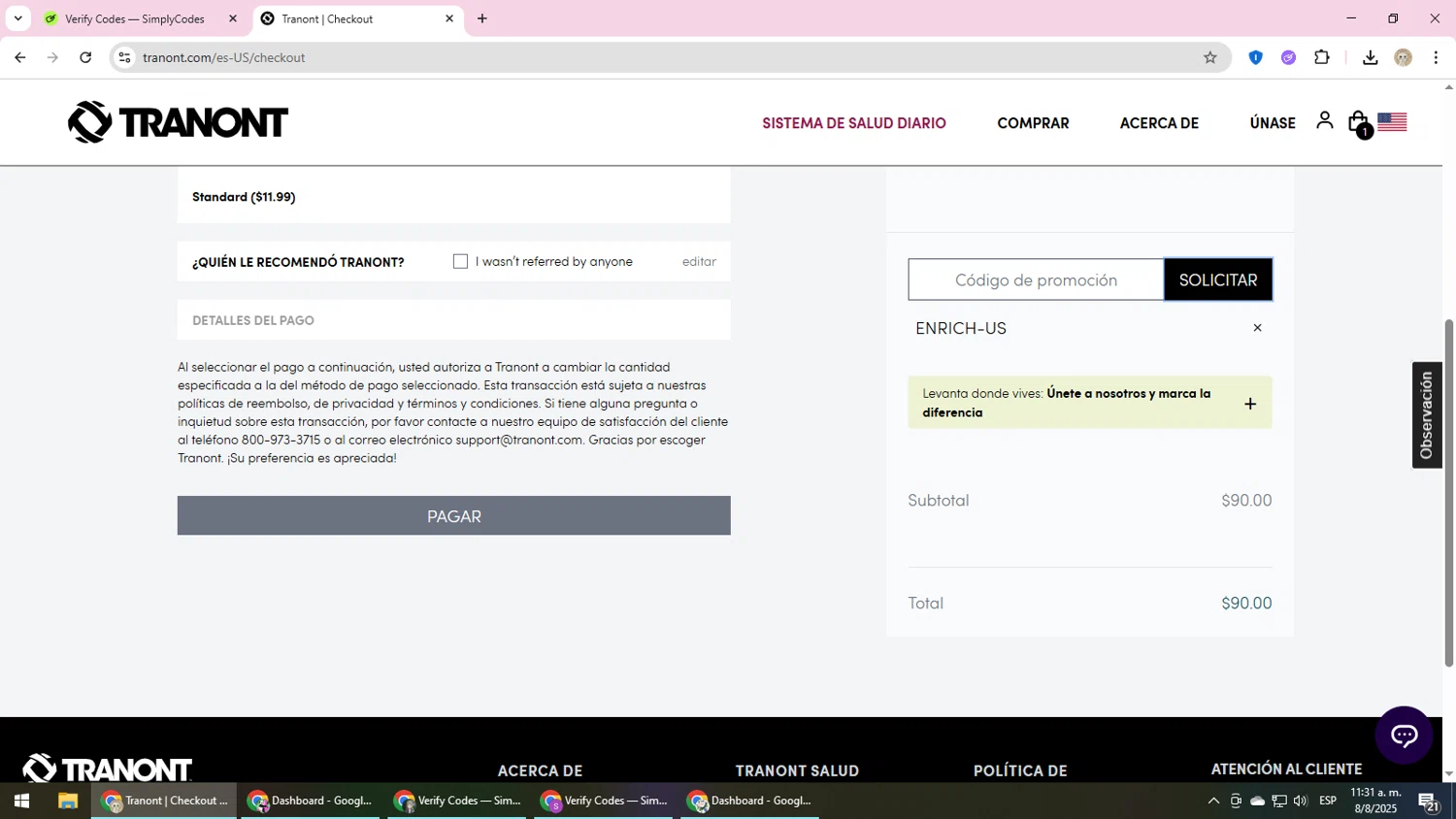Click the address bar URL
The image size is (1456, 819).
pos(224,57)
